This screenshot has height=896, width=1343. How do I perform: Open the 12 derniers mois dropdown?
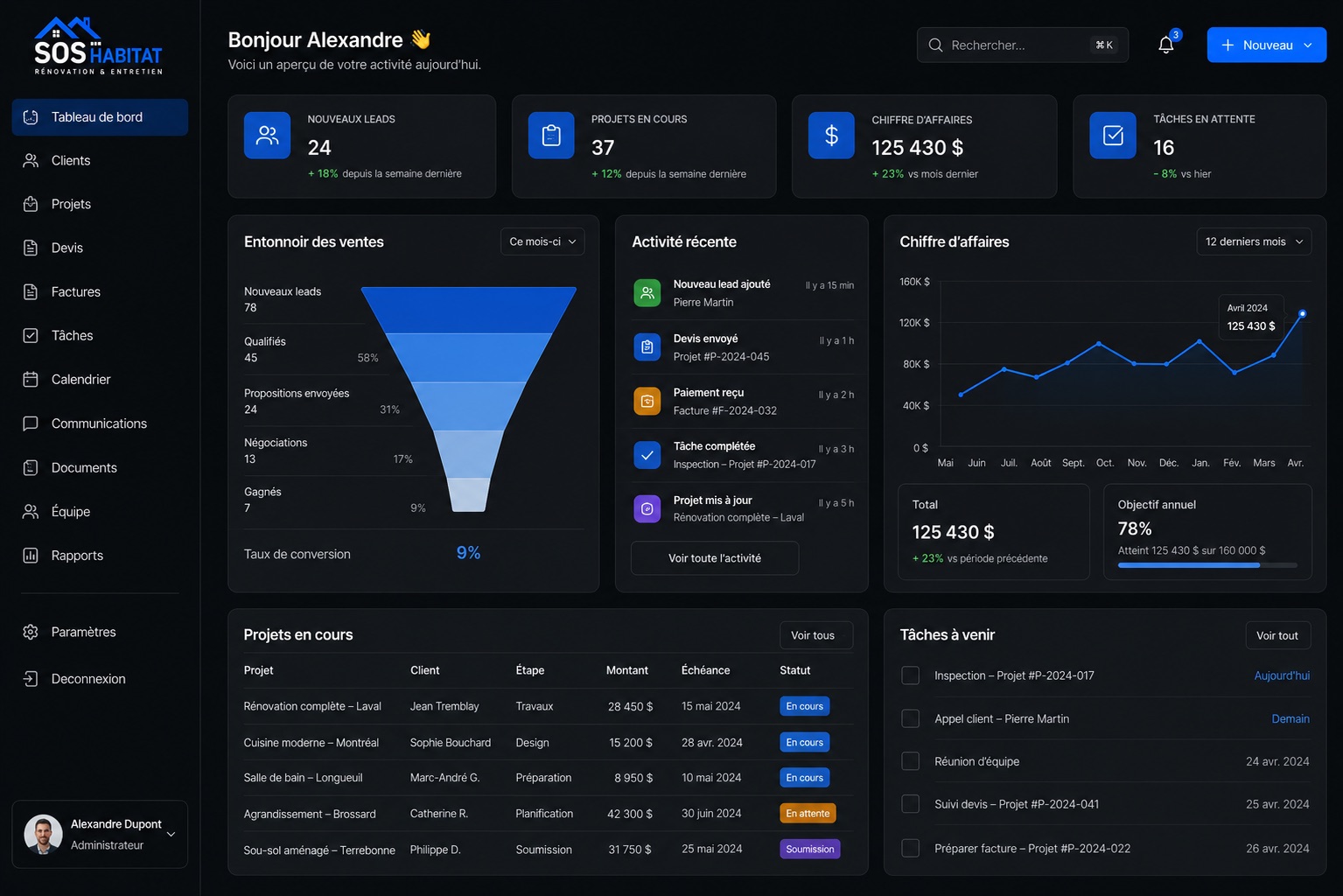1254,241
